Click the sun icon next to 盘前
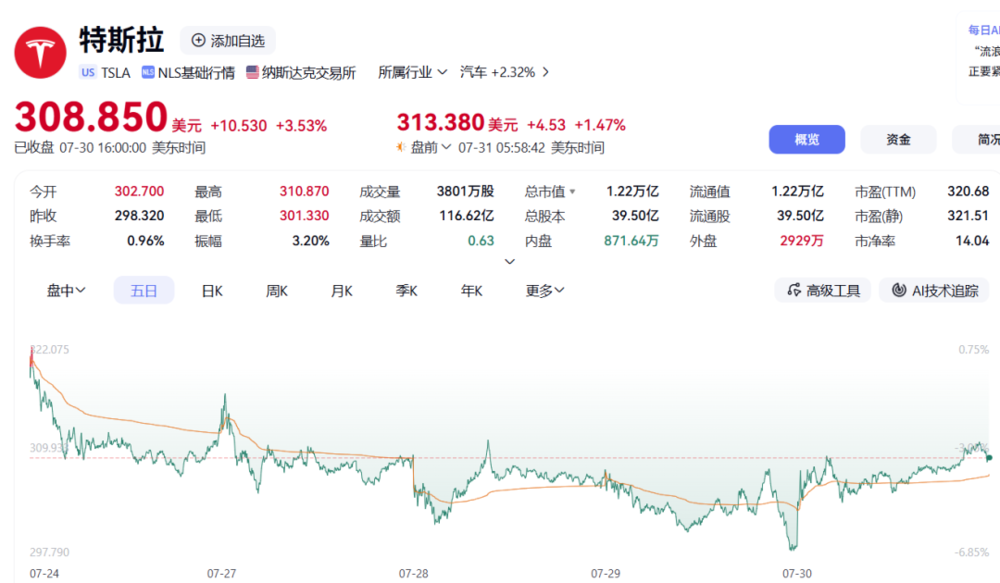The width and height of the screenshot is (1000, 583). click(x=401, y=147)
